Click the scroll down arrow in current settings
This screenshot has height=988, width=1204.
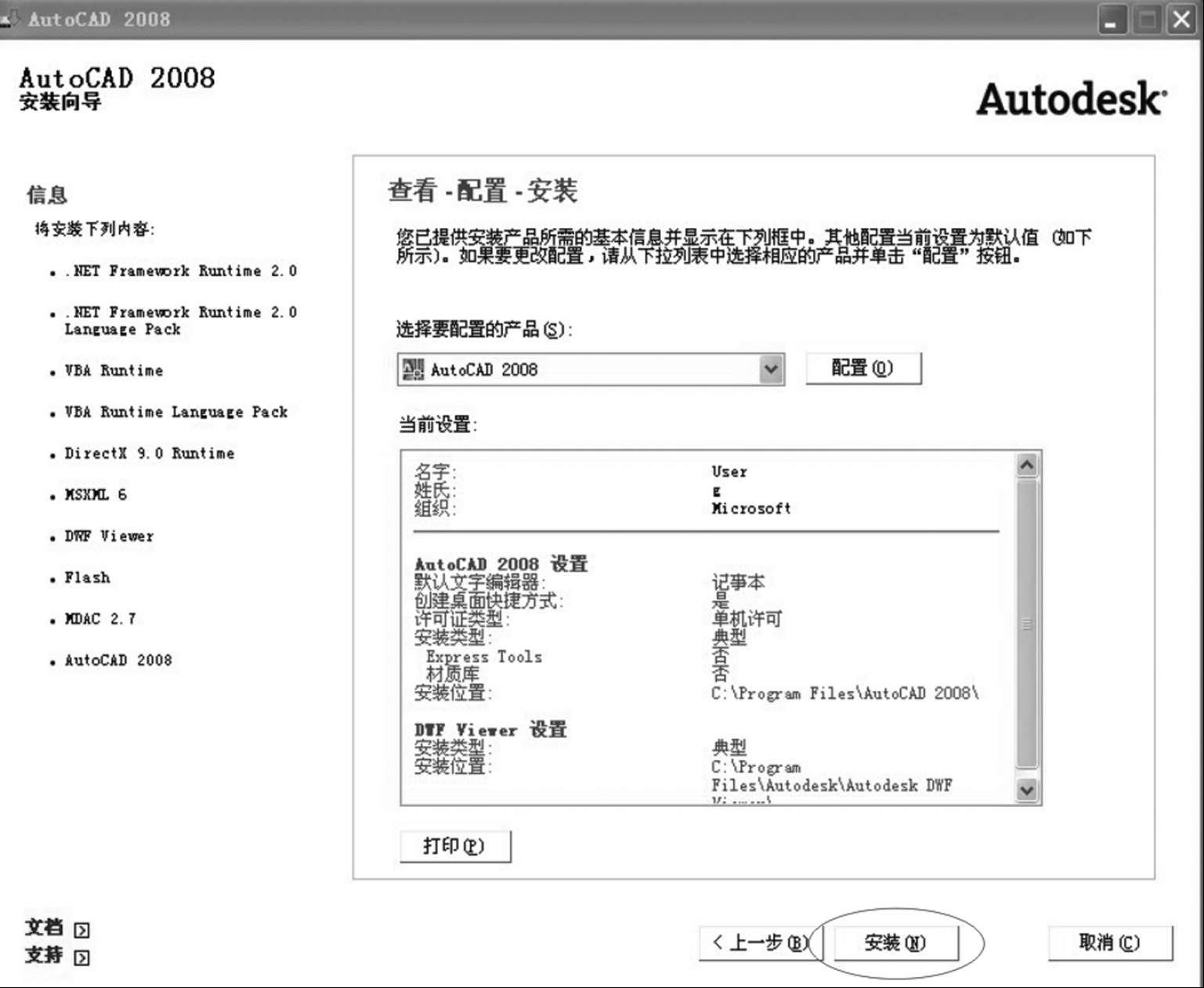pos(1026,790)
